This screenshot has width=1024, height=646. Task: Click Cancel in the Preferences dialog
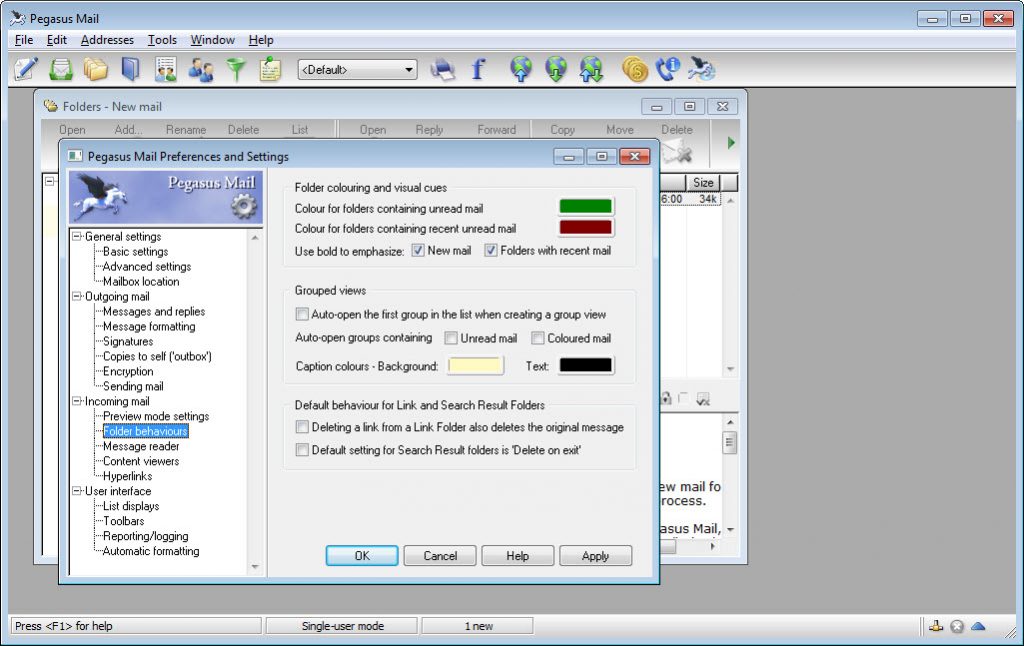pyautogui.click(x=440, y=556)
